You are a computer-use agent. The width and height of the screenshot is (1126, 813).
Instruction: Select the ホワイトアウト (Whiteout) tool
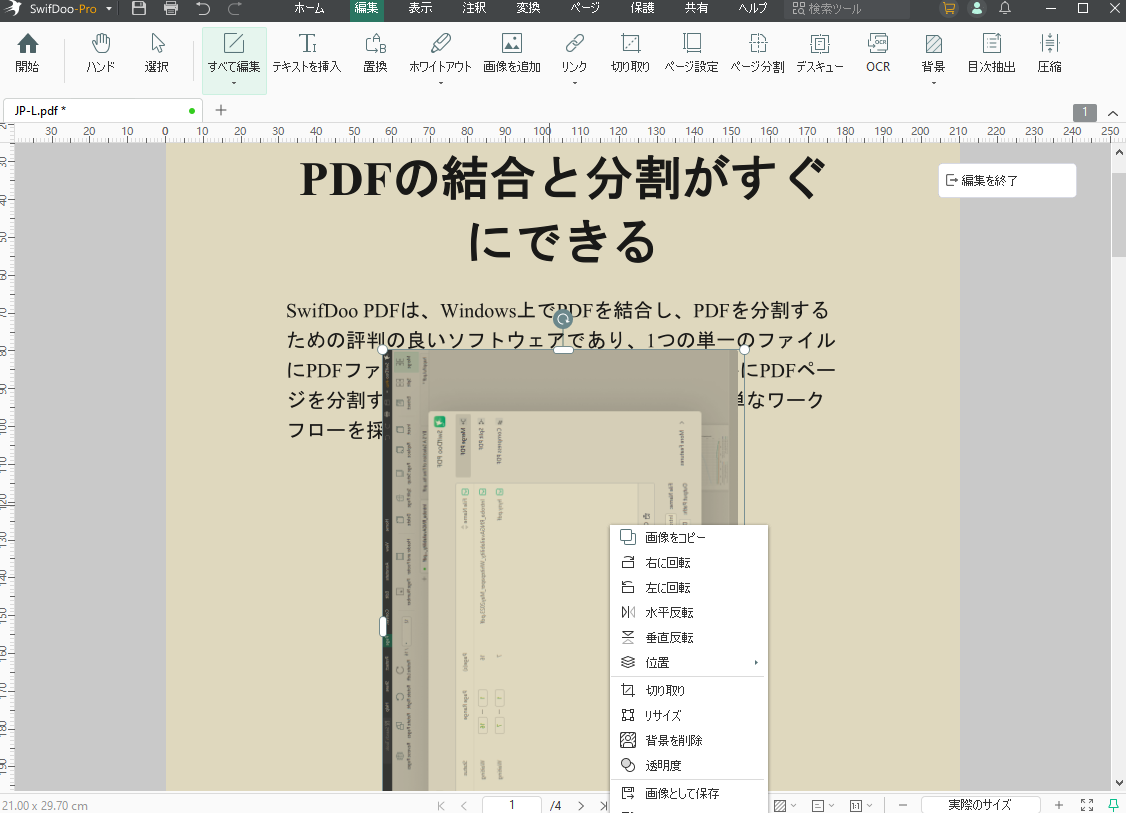tap(440, 54)
